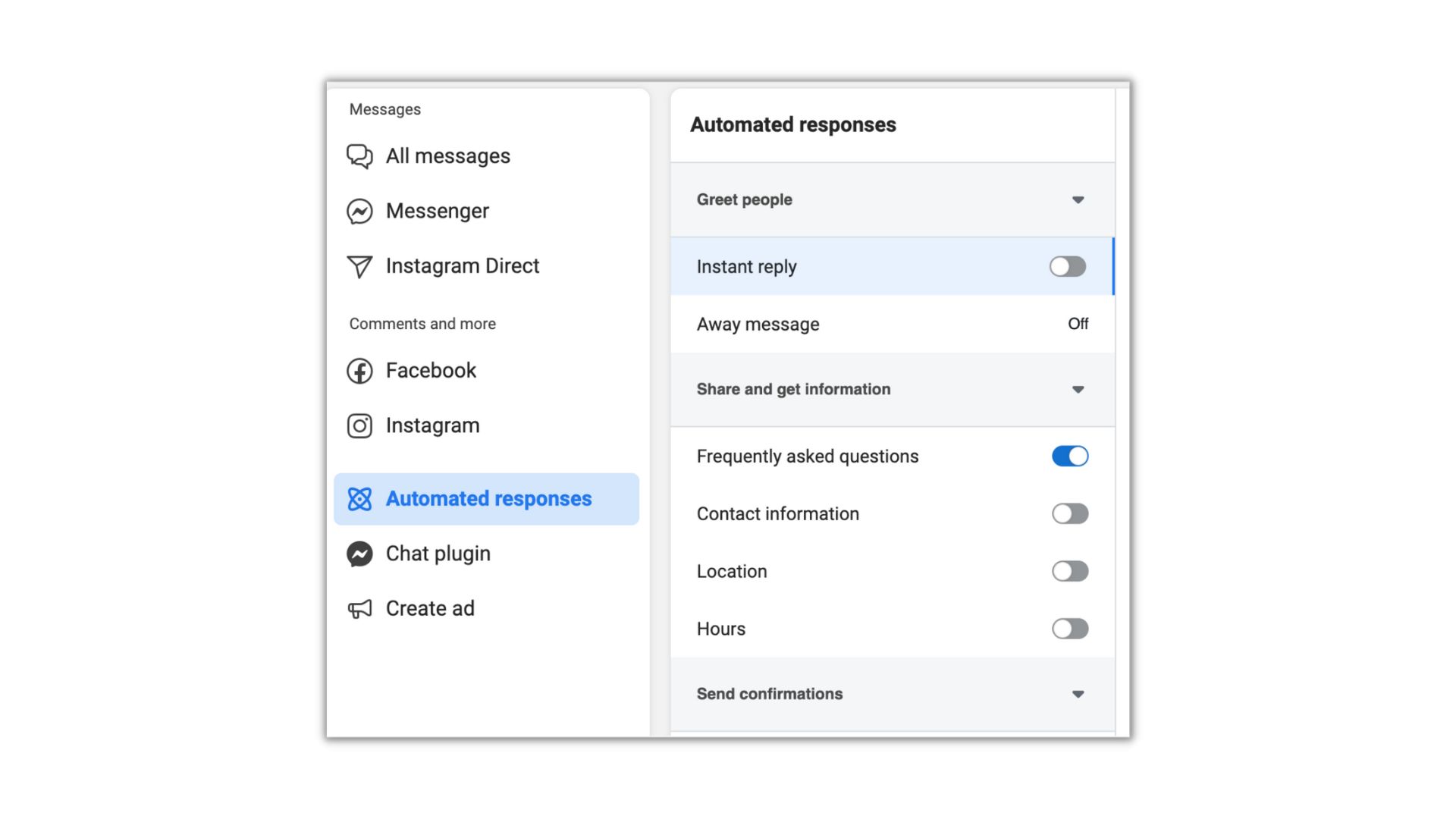Go to Instagram Direct messages

click(x=462, y=266)
